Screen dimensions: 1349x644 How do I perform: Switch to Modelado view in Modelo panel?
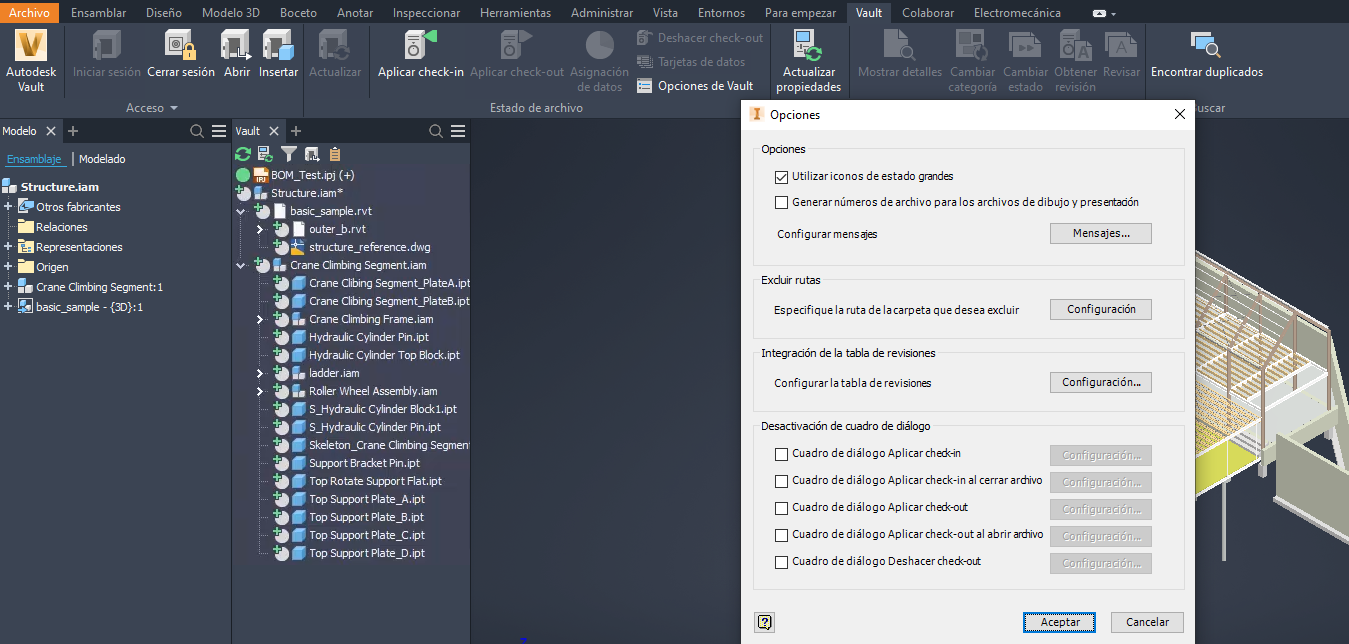[x=102, y=159]
